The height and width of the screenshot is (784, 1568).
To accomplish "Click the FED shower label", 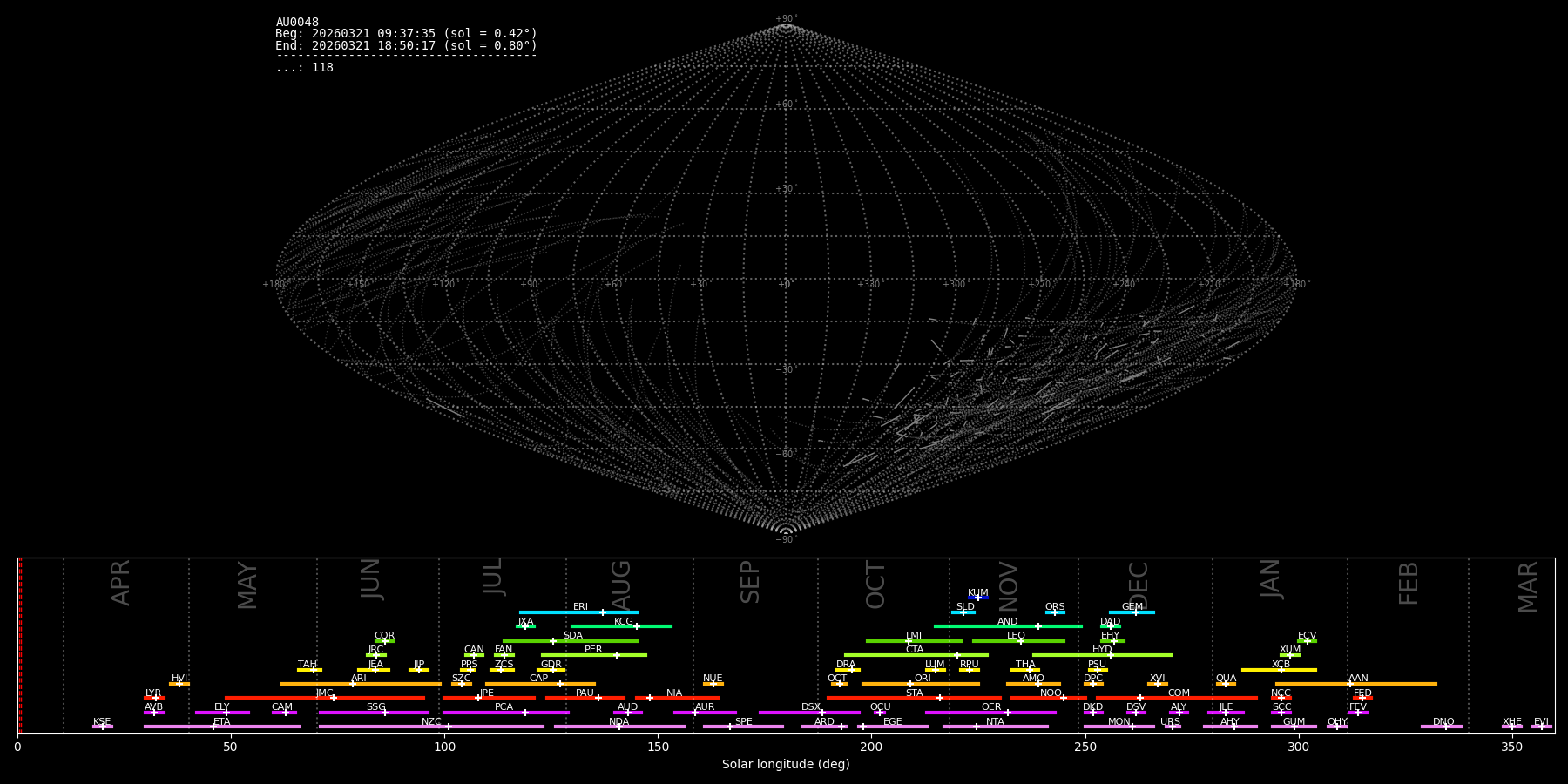I will [1362, 693].
